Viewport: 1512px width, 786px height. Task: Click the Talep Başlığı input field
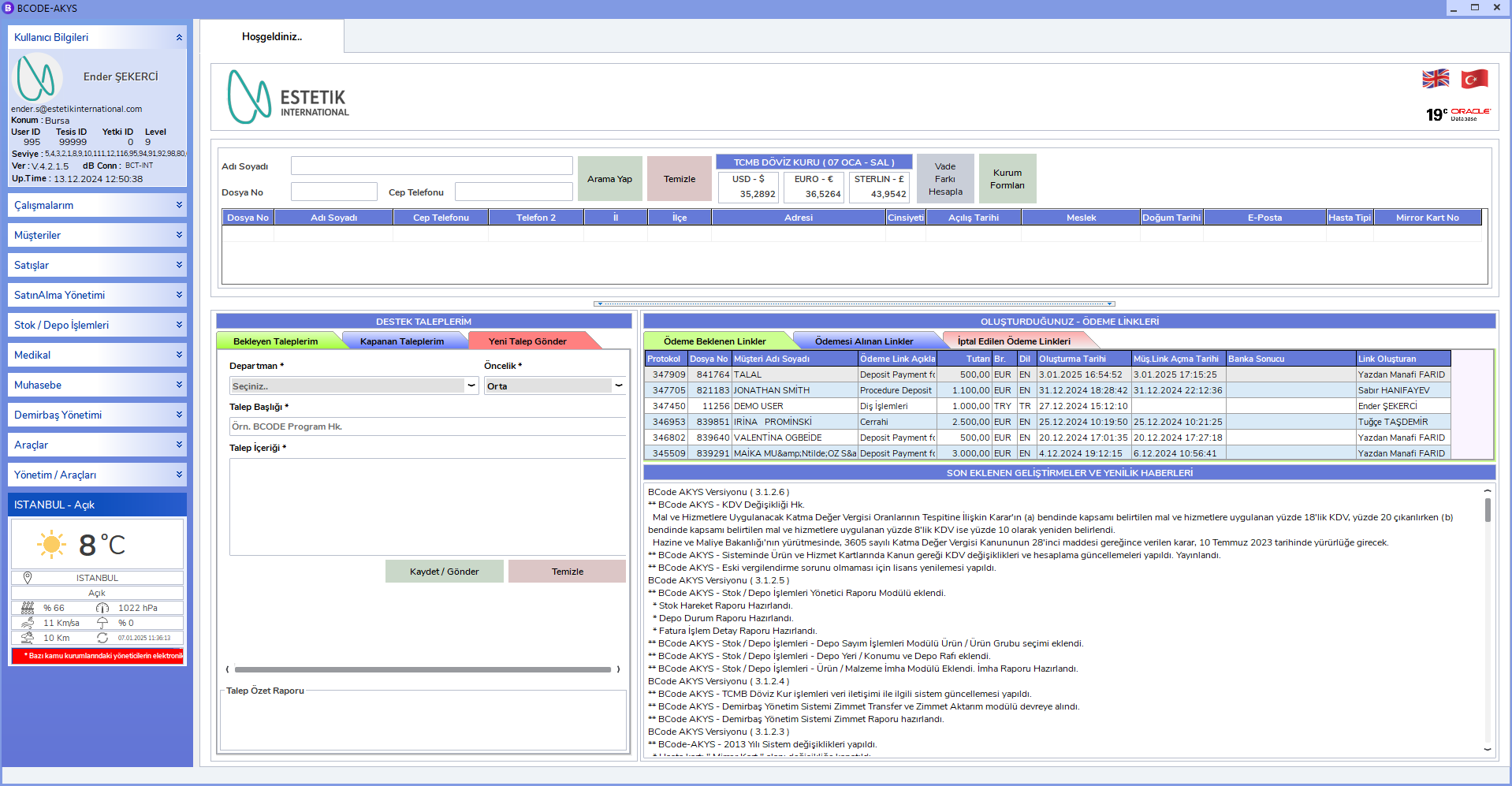(428, 427)
